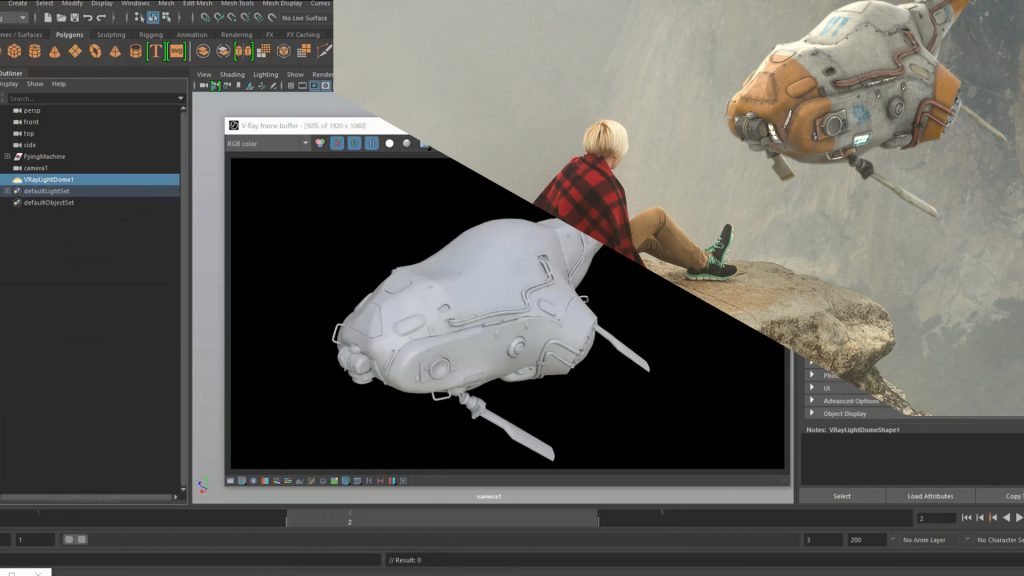Viewport: 1024px width, 576px height.
Task: Click the Save Scene icon in the toolbar
Action: click(x=76, y=17)
